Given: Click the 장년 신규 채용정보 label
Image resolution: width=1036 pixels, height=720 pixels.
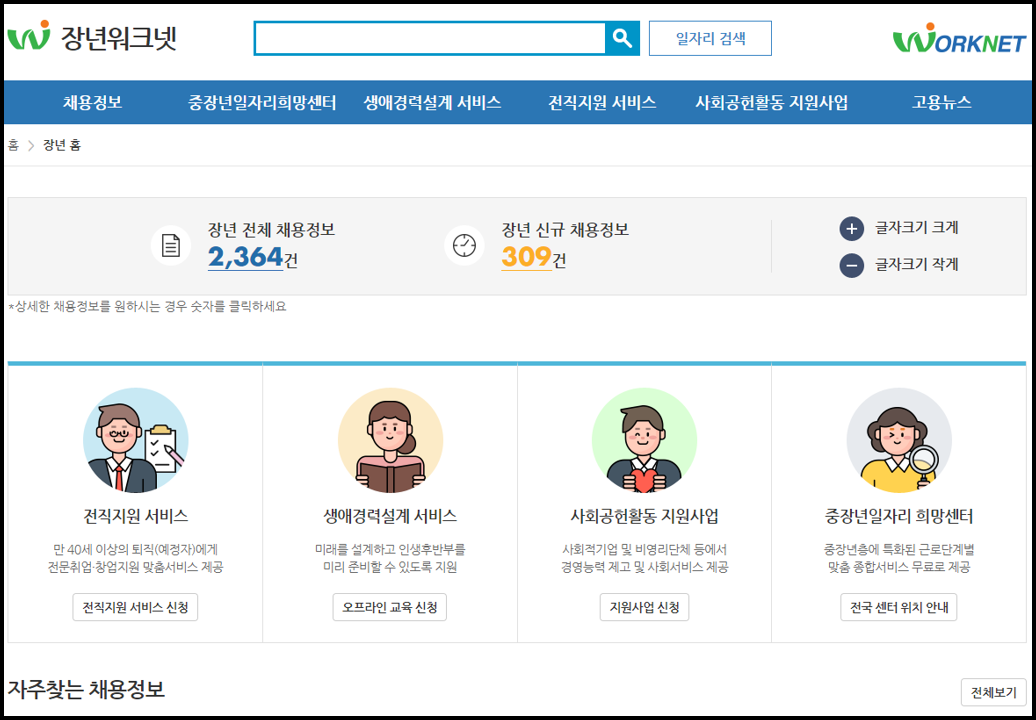Looking at the screenshot, I should (x=565, y=230).
